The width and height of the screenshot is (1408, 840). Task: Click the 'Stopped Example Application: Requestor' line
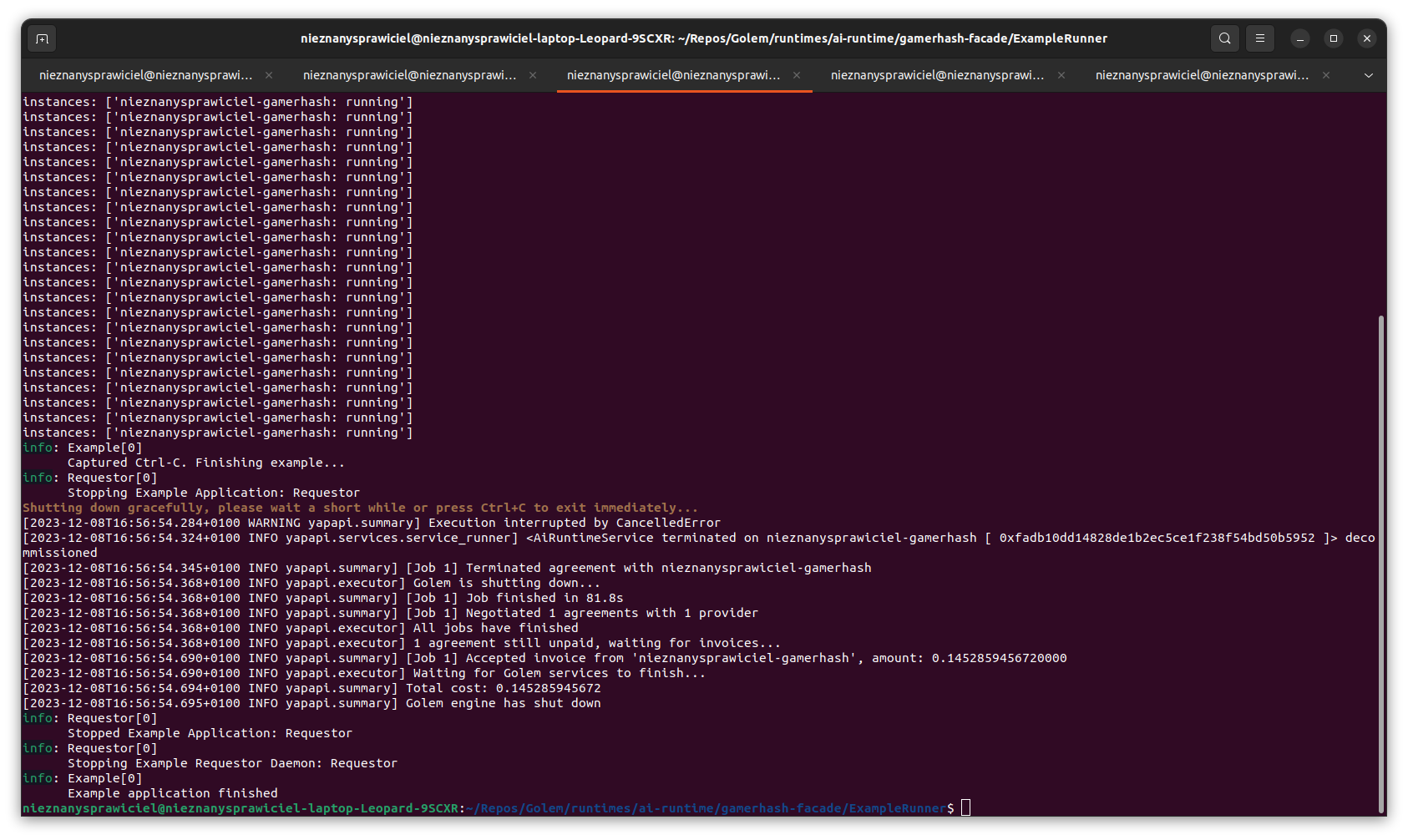[x=210, y=733]
